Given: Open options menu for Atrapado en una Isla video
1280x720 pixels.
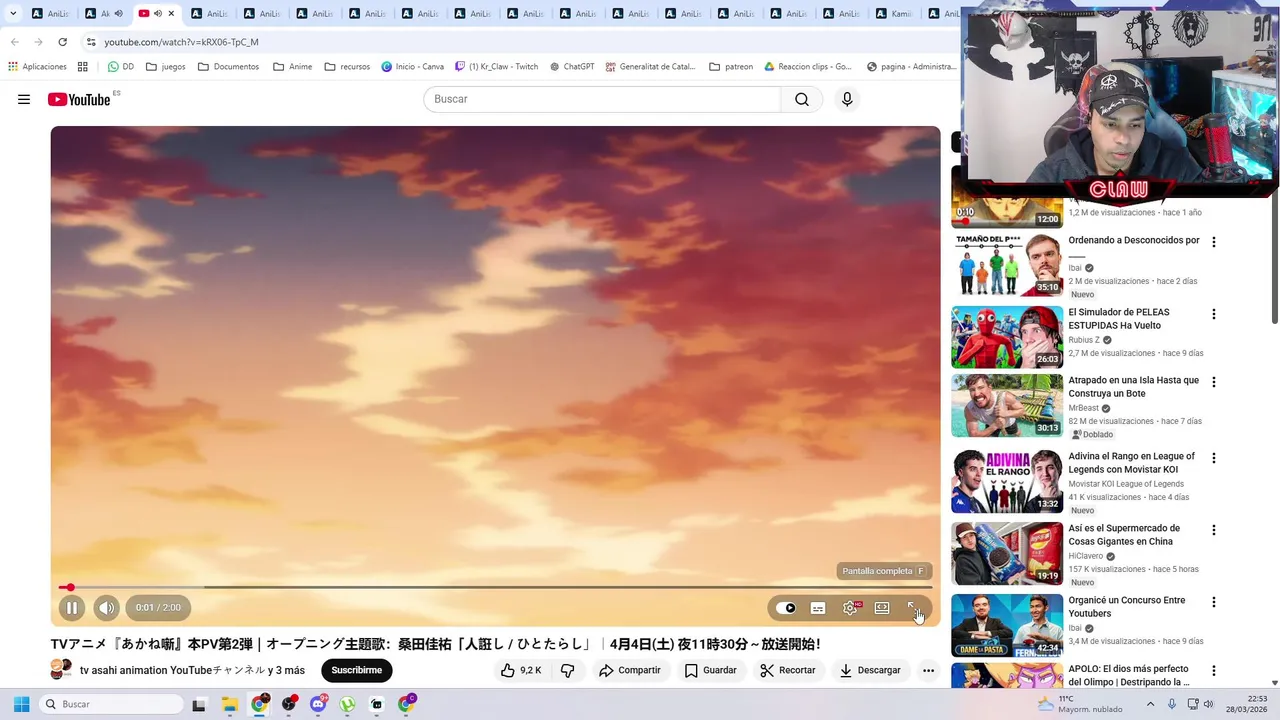Looking at the screenshot, I should (x=1214, y=382).
